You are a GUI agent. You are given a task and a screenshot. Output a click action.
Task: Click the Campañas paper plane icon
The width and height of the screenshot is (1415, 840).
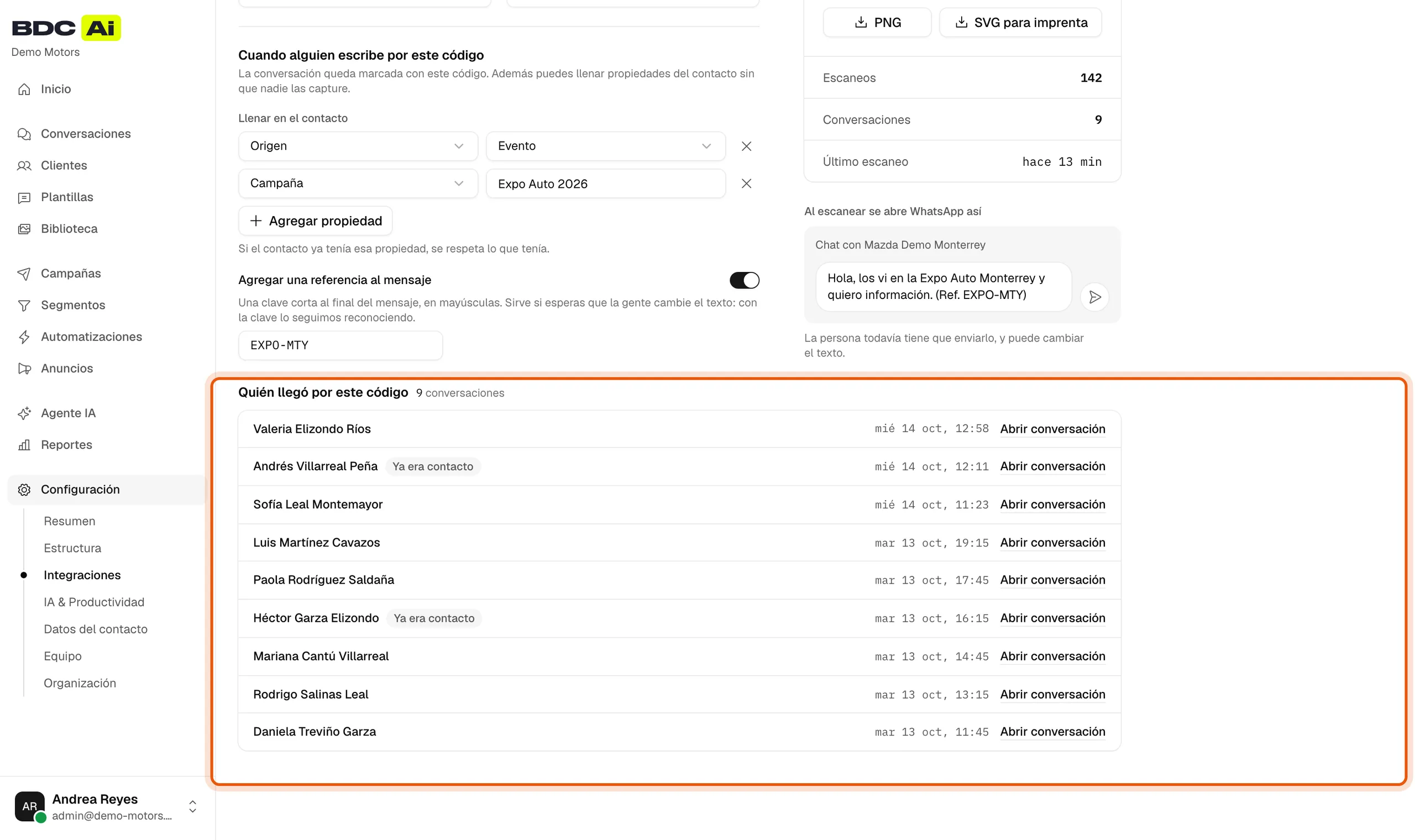[x=24, y=274]
